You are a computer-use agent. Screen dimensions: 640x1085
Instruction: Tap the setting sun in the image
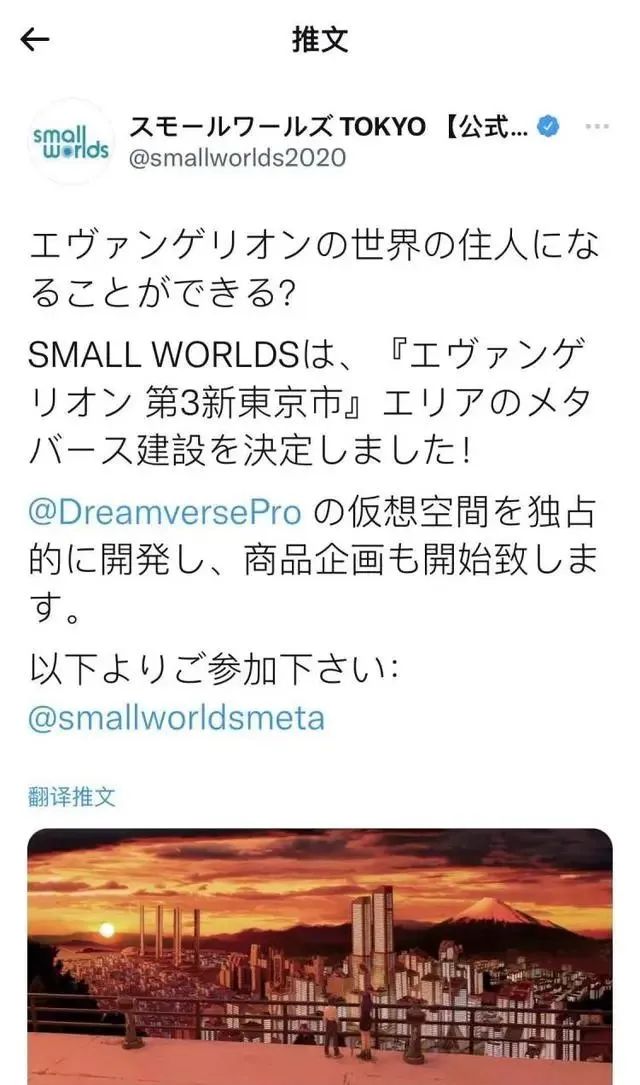[106, 930]
